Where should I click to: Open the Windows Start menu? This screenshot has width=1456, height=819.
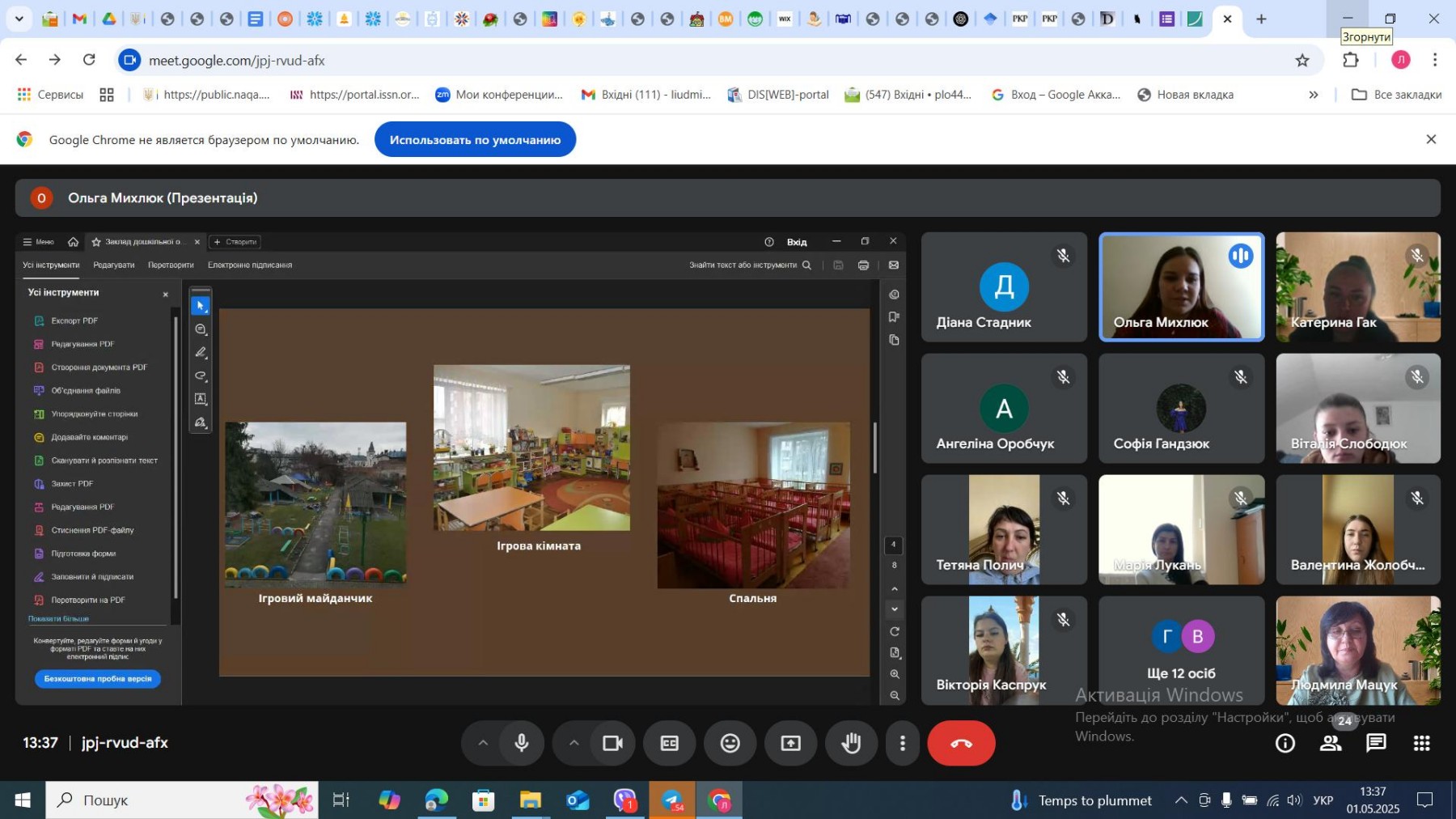point(23,800)
